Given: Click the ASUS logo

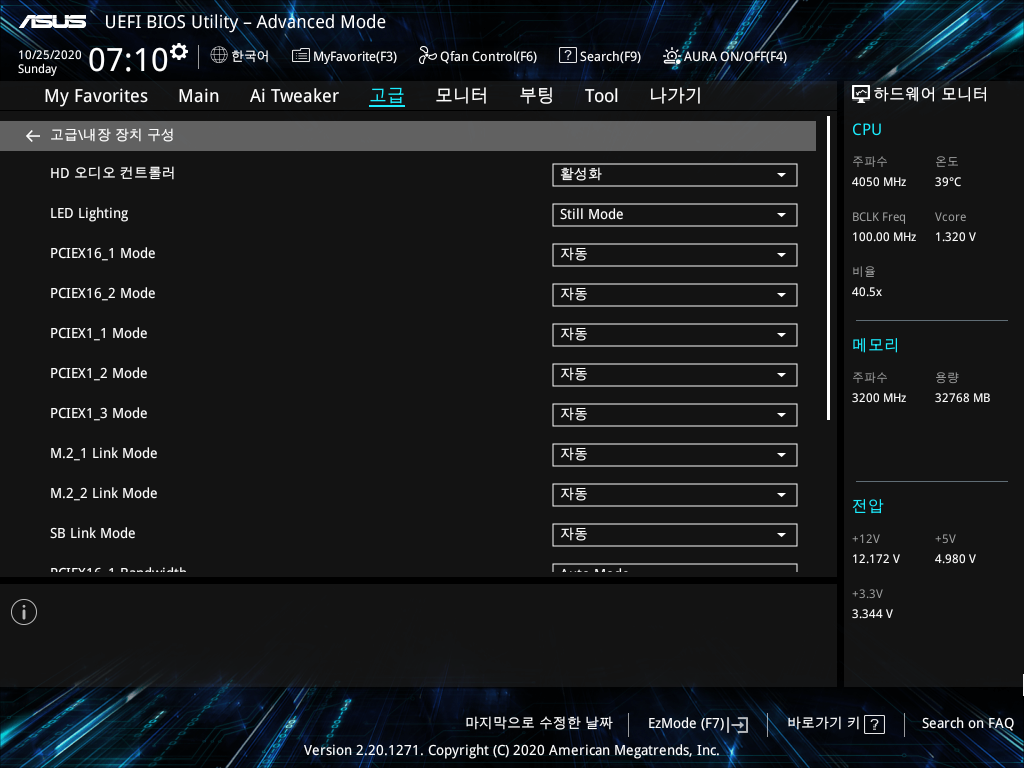Looking at the screenshot, I should coord(52,22).
